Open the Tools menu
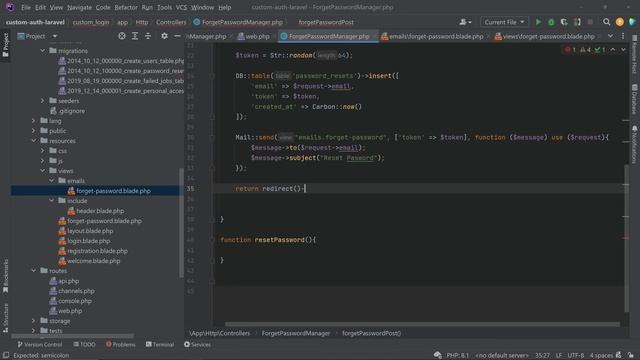Screen dimensions: 640x360 164,7
